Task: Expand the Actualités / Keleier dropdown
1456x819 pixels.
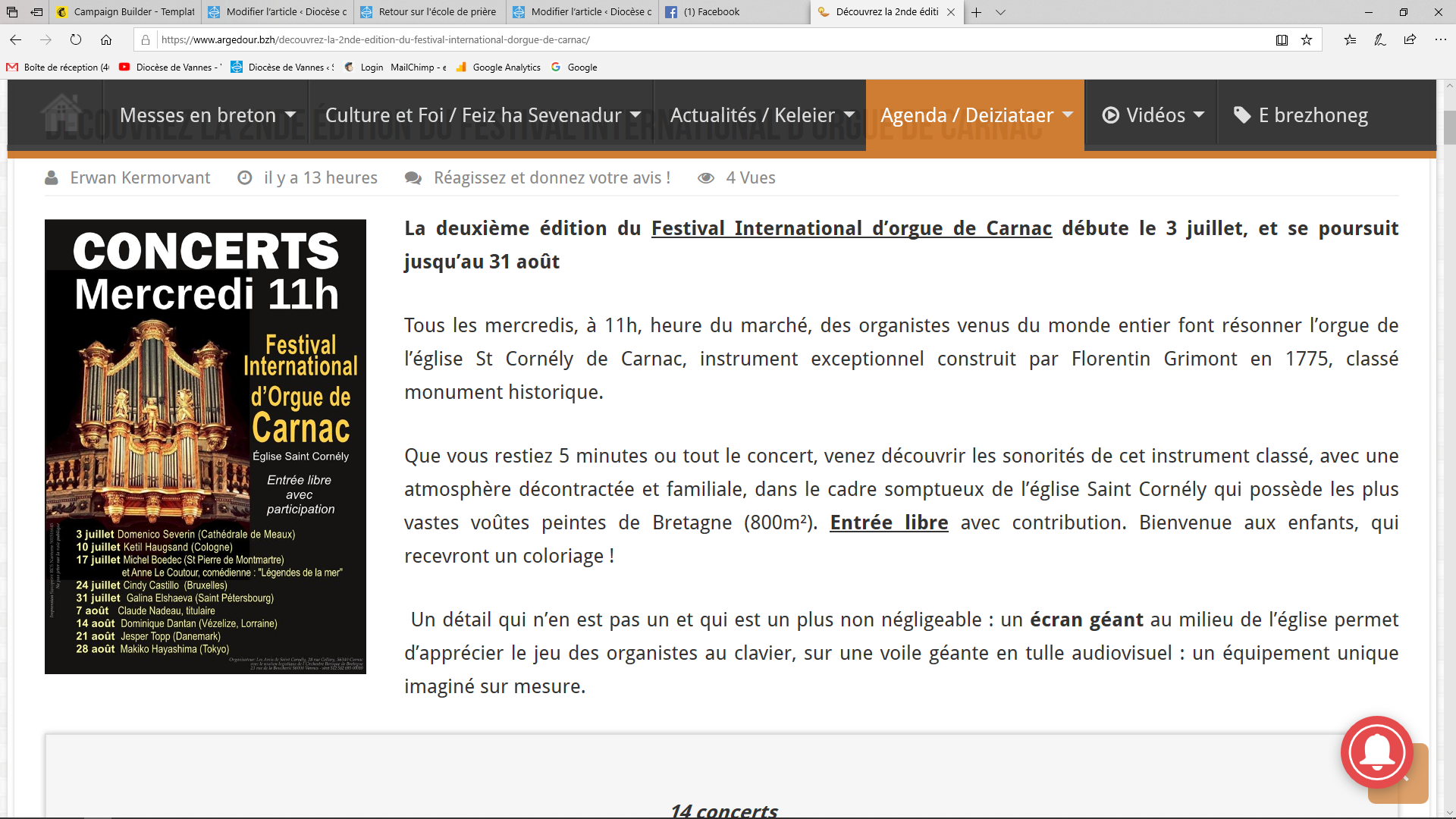Action: pos(761,115)
